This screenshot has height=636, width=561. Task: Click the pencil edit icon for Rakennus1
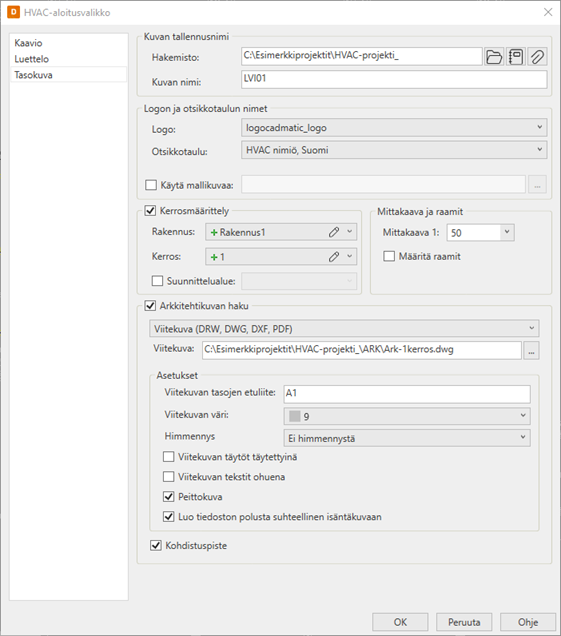pos(334,232)
